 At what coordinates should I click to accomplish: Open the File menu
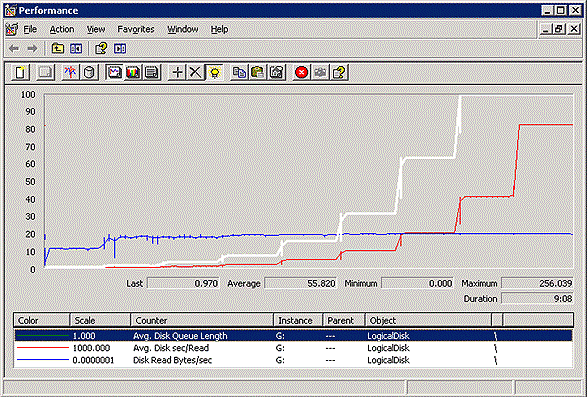[x=30, y=29]
